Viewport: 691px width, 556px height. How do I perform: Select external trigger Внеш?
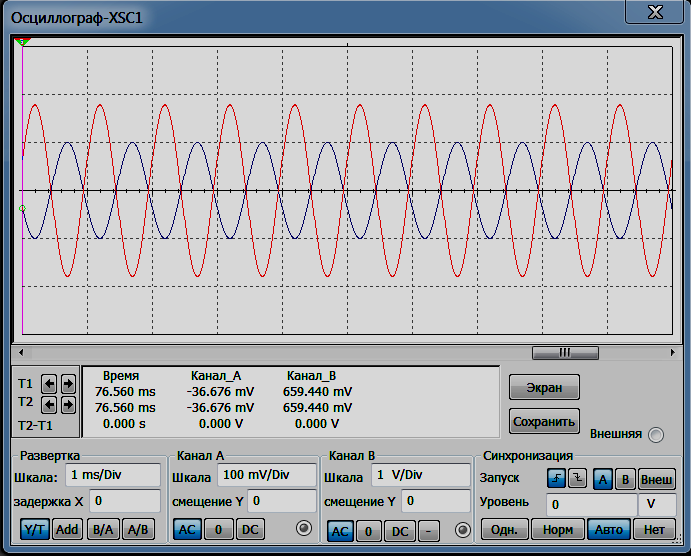pyautogui.click(x=657, y=479)
